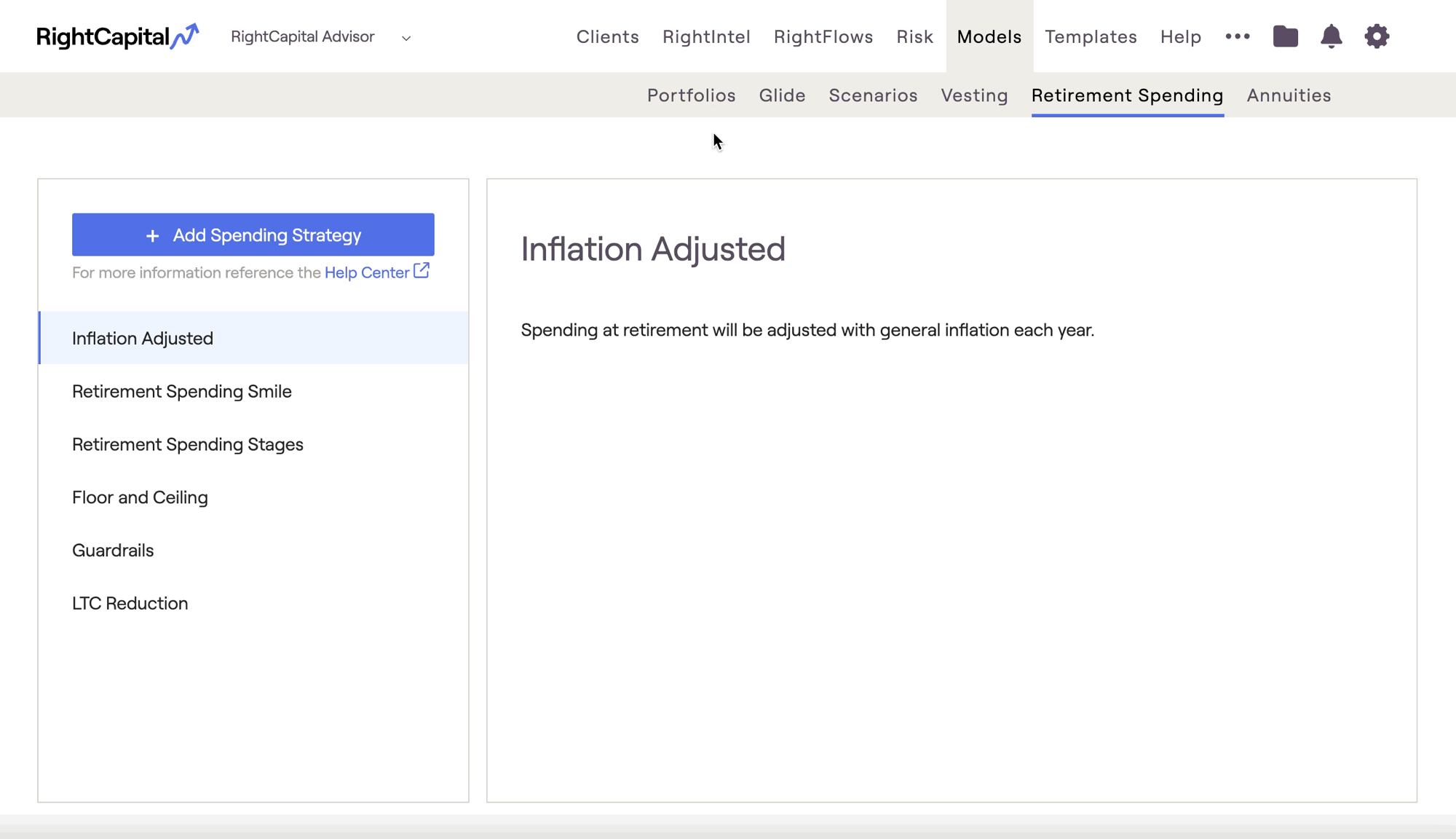Select the Retirement Spending tab
This screenshot has width=1456, height=839.
point(1128,95)
